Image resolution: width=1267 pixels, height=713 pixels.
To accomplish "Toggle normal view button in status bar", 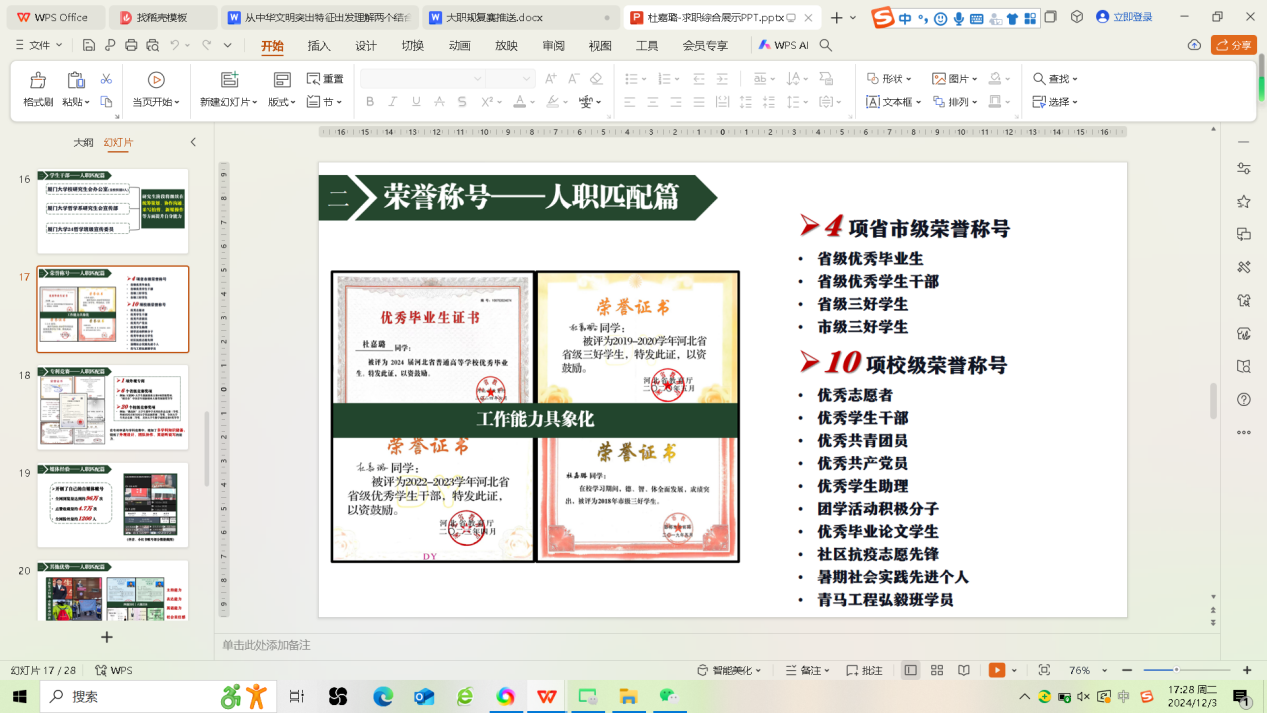I will tap(910, 670).
